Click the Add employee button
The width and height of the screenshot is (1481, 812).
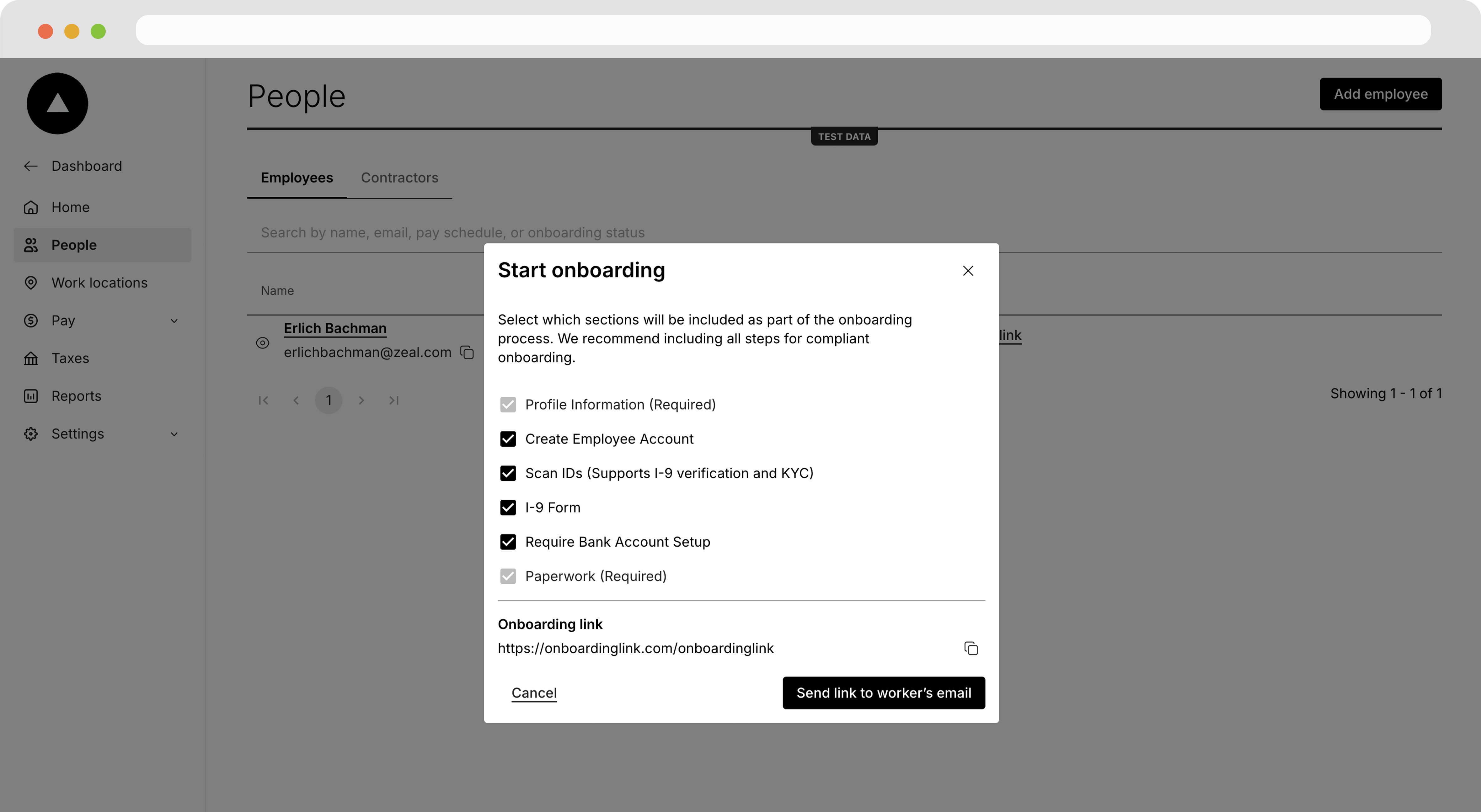[x=1380, y=94]
